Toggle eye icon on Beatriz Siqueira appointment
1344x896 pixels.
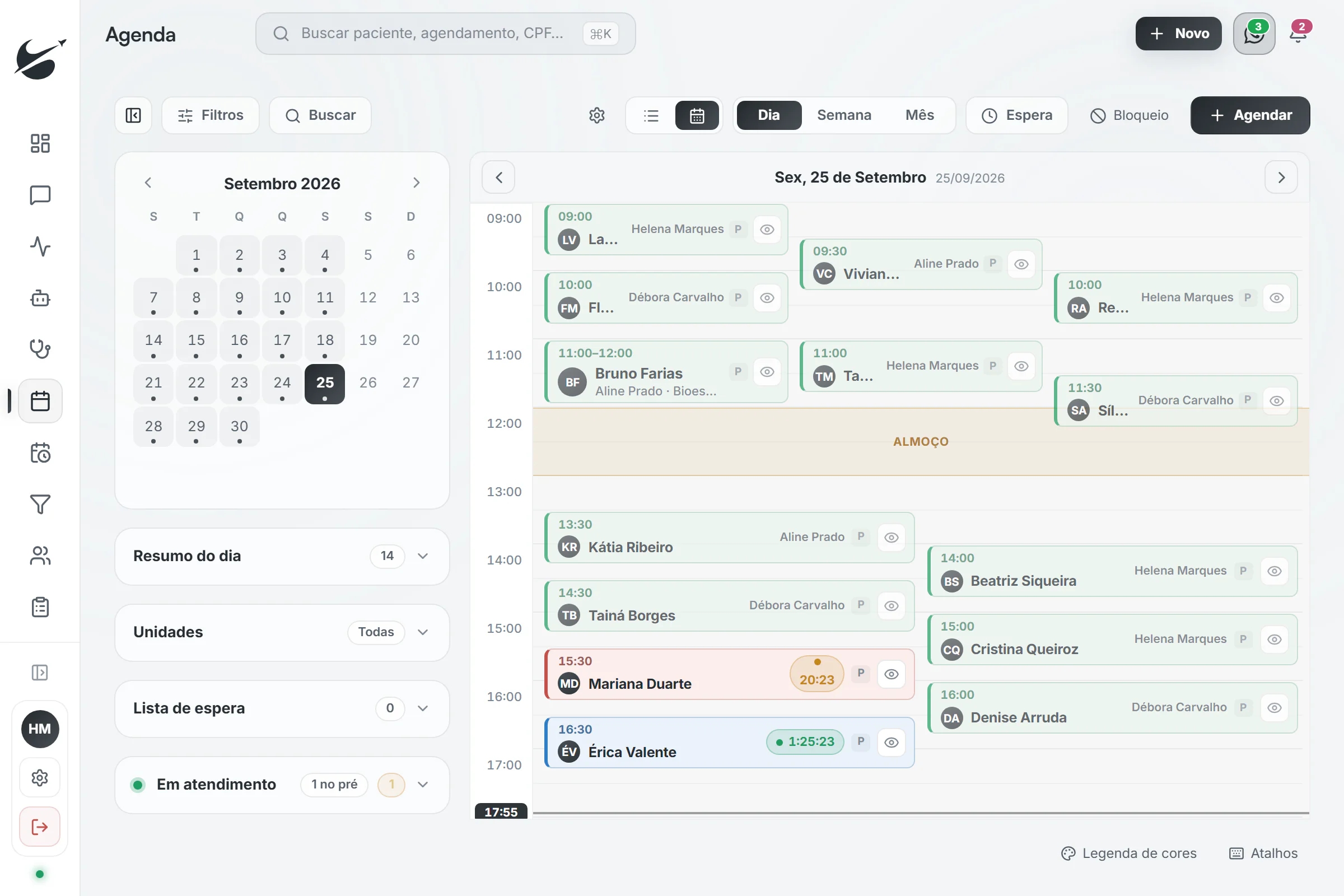tap(1275, 571)
